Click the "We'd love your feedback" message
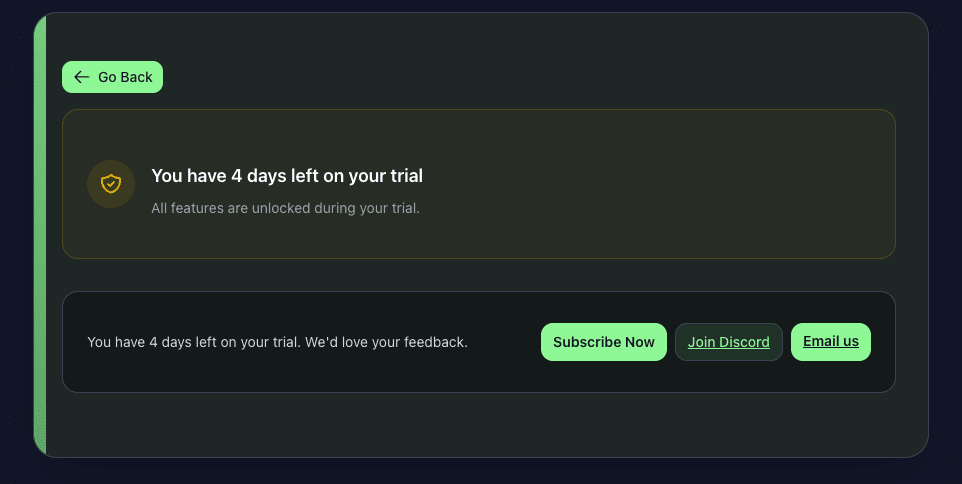 386,342
